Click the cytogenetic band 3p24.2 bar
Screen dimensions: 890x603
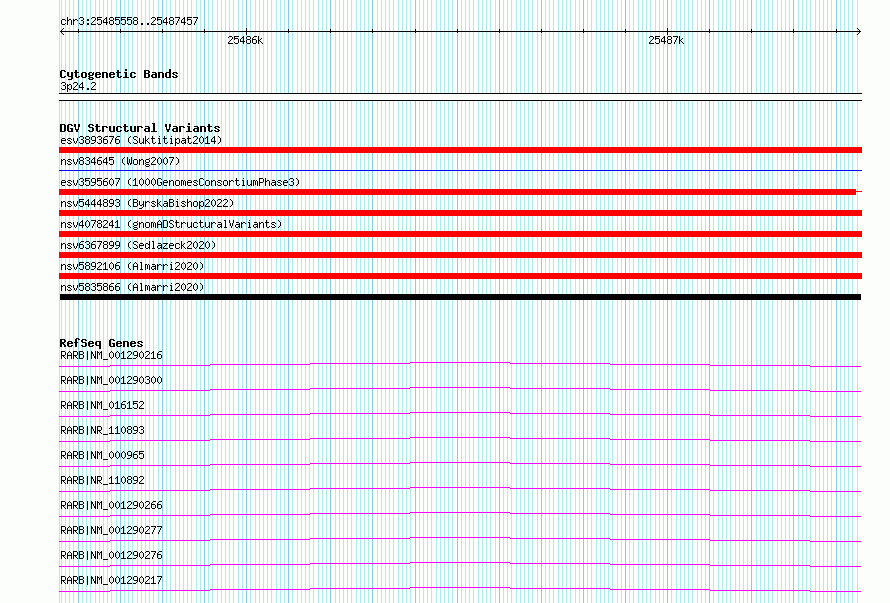460,97
